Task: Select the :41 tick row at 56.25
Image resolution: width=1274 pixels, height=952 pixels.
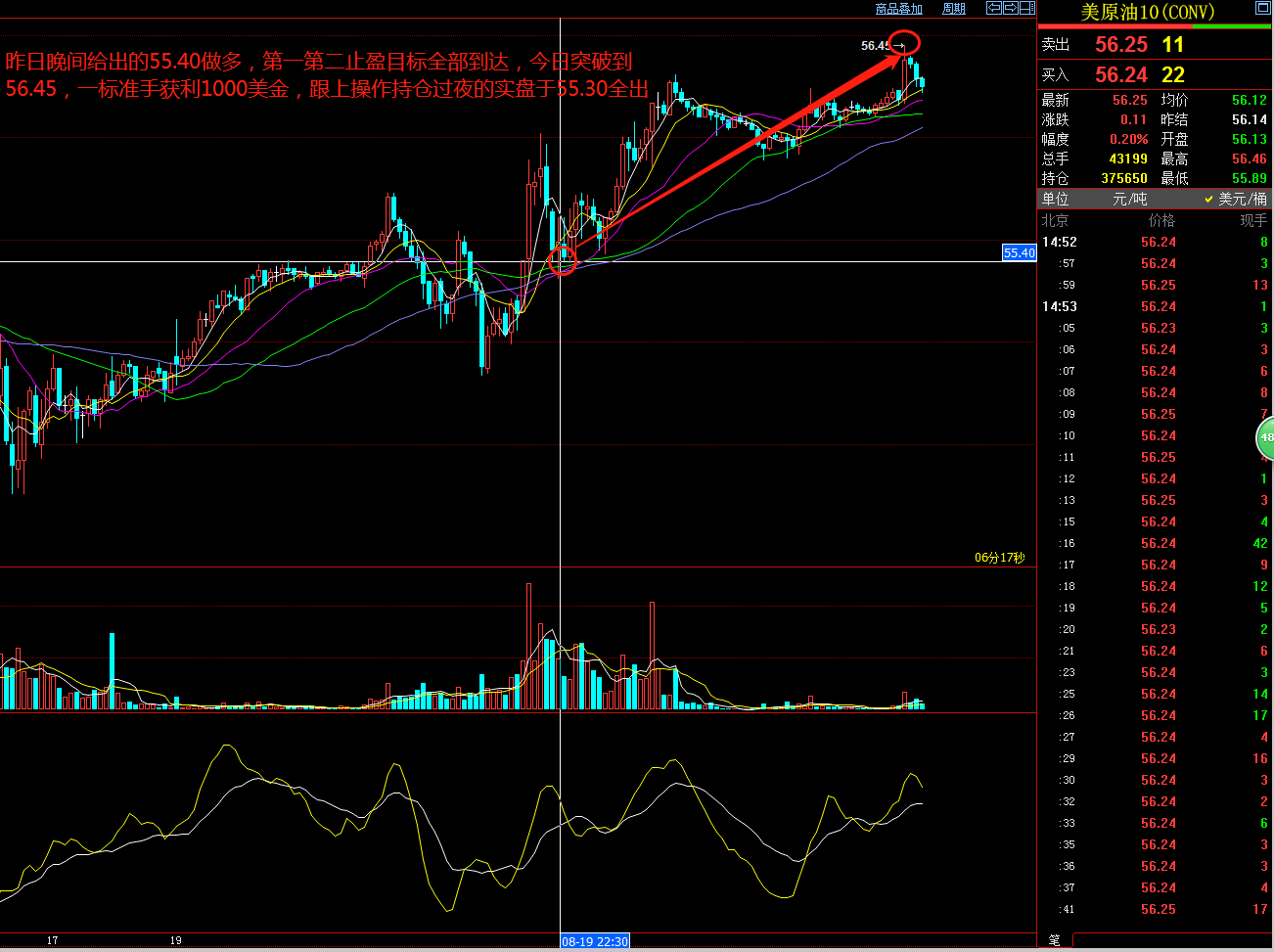Action: (1155, 909)
